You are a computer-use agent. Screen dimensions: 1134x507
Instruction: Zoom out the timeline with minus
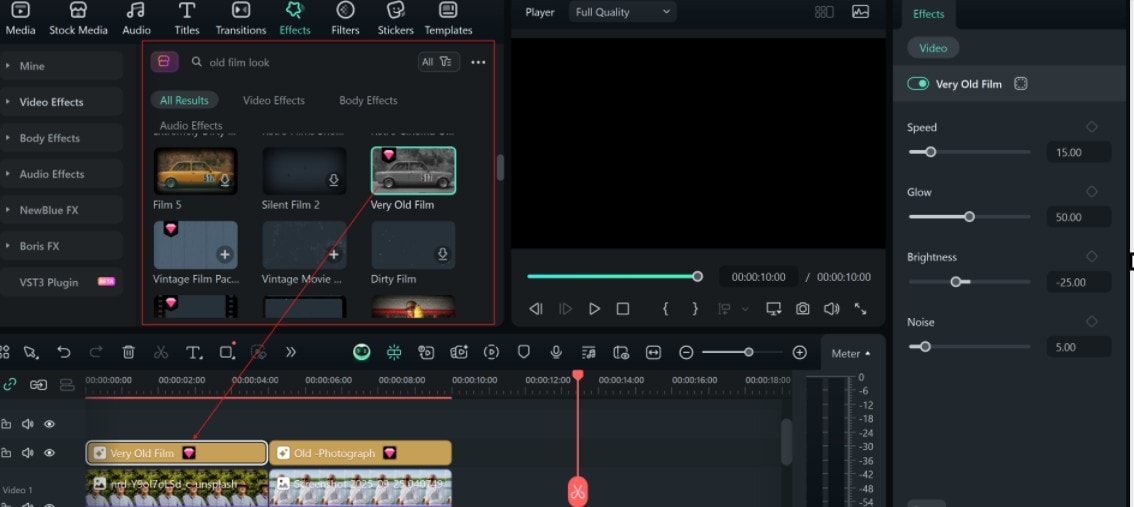tap(686, 352)
